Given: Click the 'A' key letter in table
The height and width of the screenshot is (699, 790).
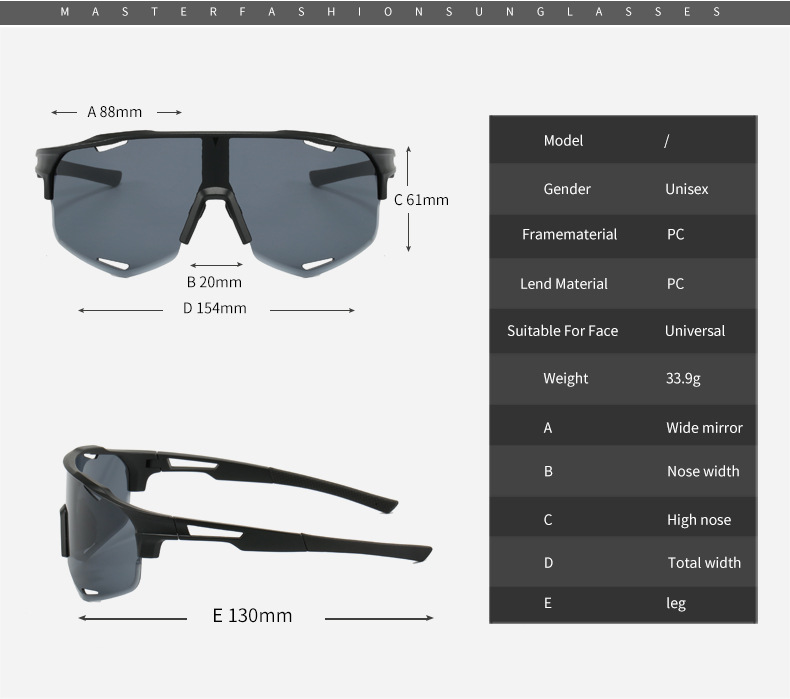Looking at the screenshot, I should 548,428.
